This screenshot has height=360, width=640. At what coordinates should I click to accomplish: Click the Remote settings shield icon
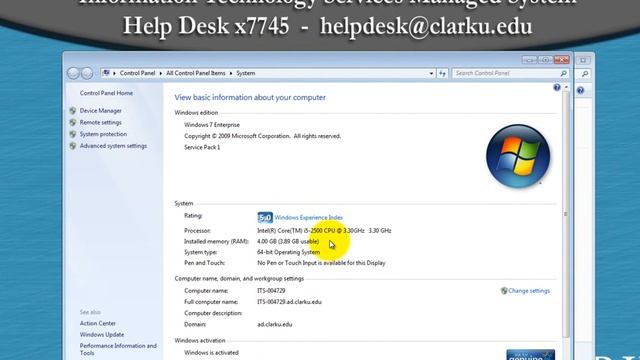coord(73,122)
